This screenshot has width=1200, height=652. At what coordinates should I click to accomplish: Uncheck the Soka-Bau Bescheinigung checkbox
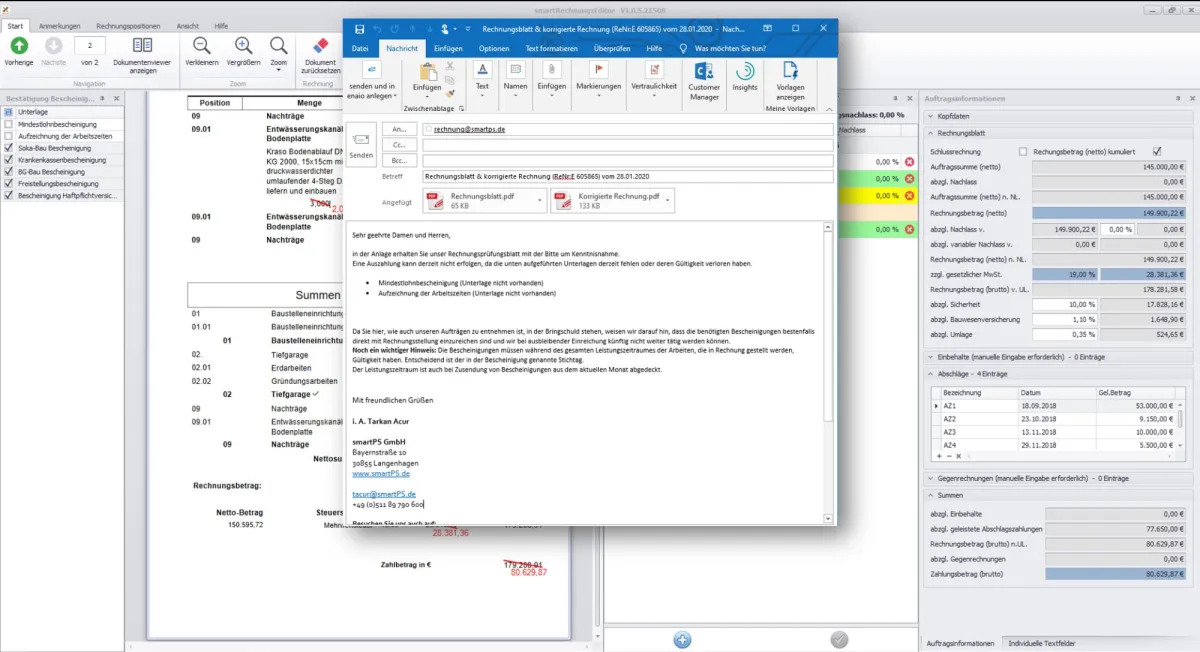(9, 148)
